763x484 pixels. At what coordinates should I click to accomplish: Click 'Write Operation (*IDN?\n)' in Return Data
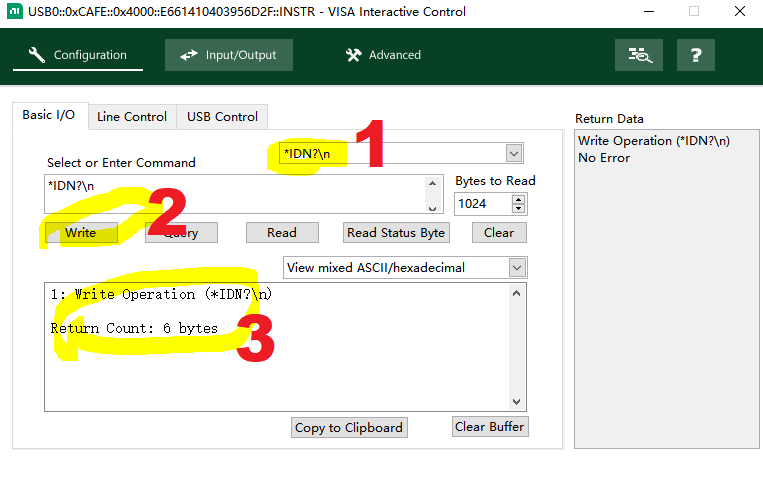(x=654, y=141)
